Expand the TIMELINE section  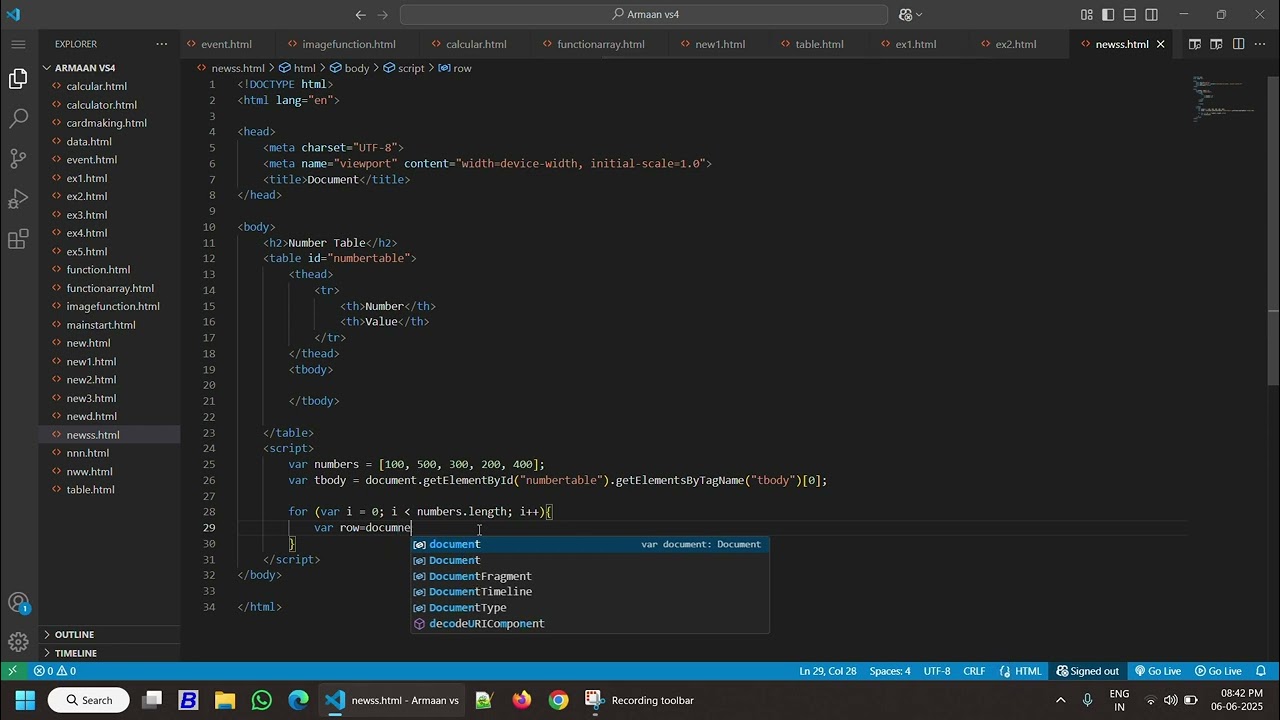click(75, 653)
